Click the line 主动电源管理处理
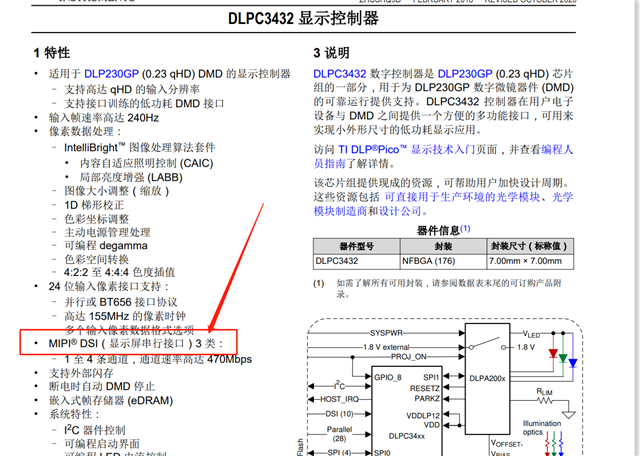 (107, 233)
